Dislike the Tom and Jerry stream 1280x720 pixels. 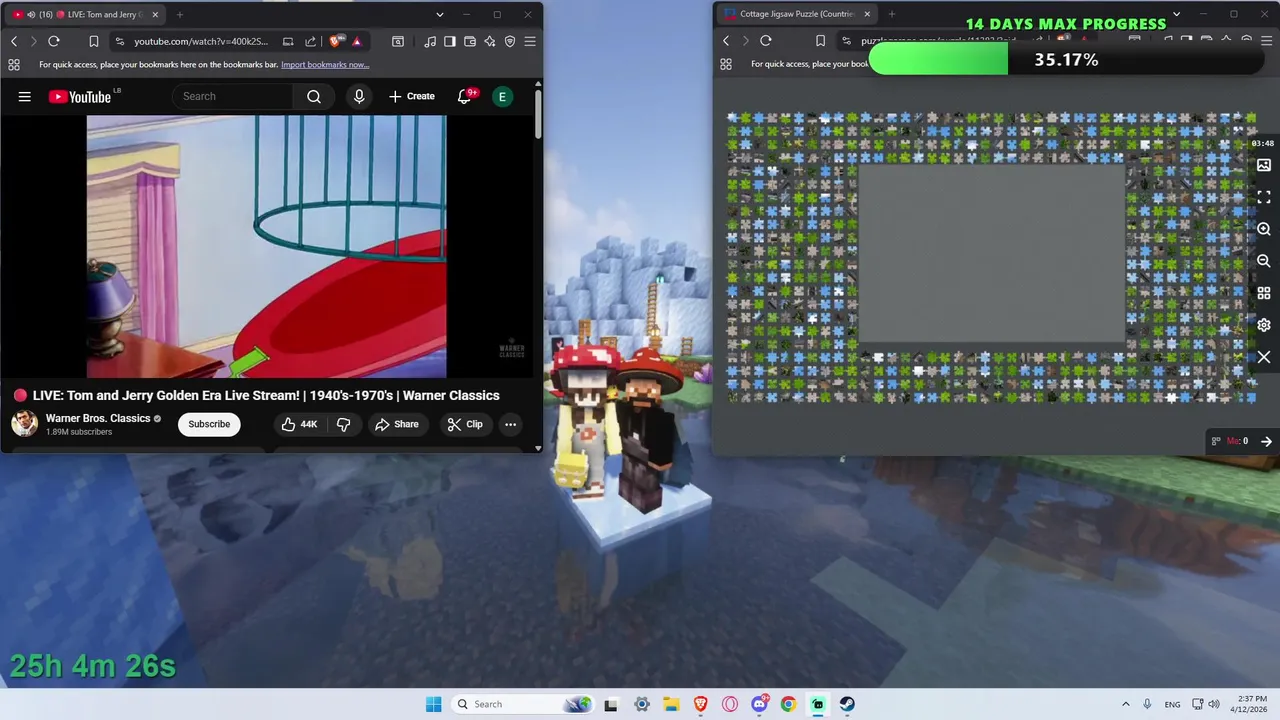[x=343, y=424]
